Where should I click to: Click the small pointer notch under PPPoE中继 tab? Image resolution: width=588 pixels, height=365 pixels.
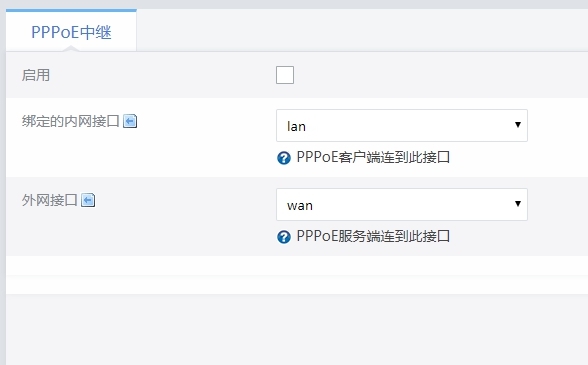coord(71,49)
